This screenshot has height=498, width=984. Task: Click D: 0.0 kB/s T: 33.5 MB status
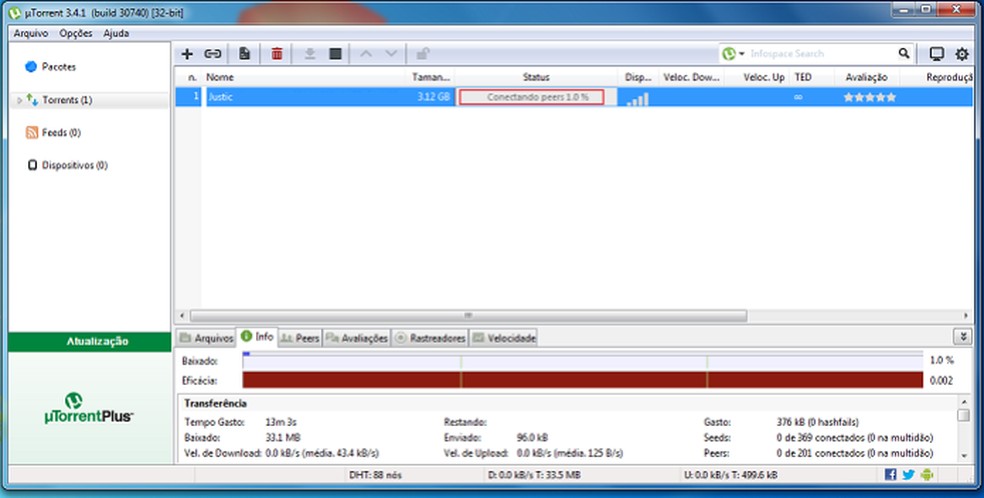point(533,475)
